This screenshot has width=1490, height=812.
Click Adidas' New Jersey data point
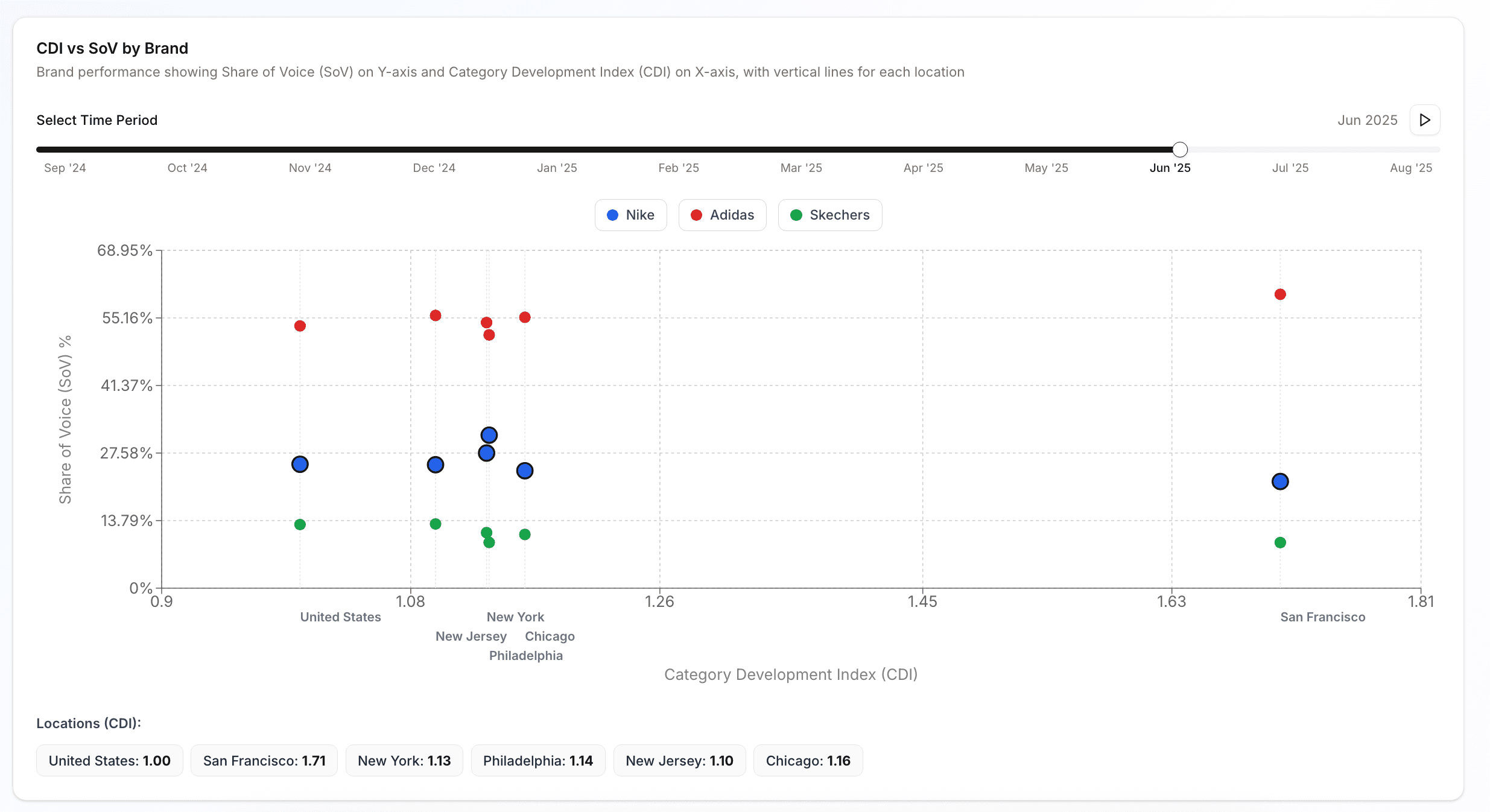pos(436,316)
